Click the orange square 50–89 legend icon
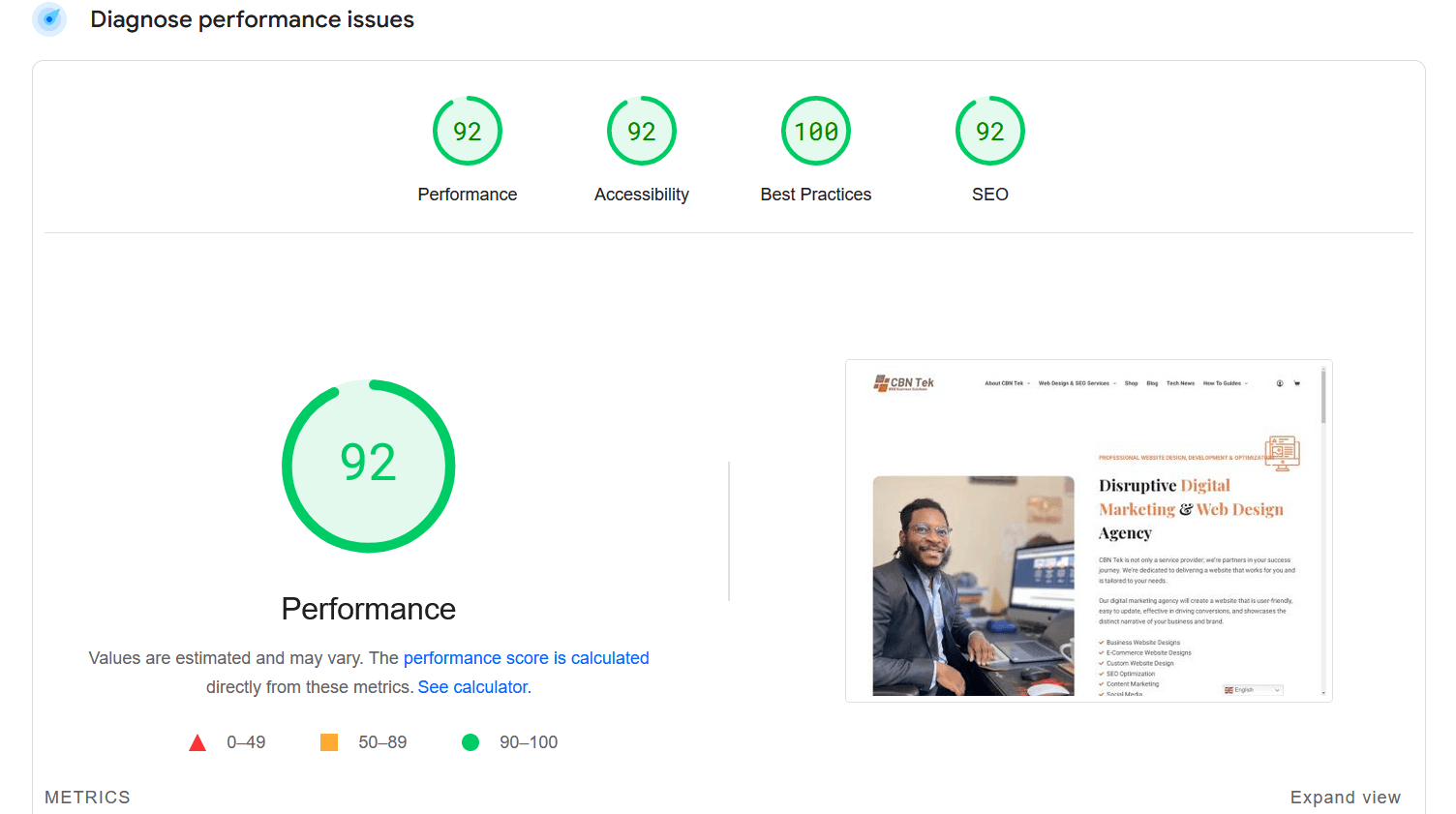Viewport: 1456px width, 814px height. (x=329, y=742)
